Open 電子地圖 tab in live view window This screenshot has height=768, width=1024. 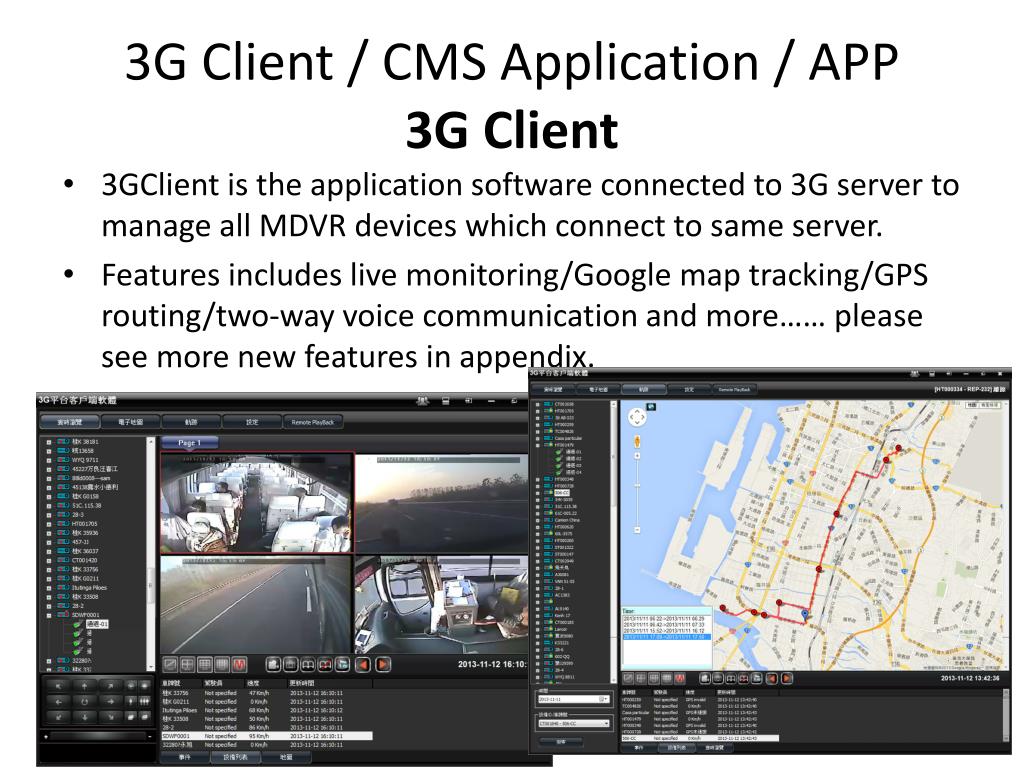(x=130, y=423)
